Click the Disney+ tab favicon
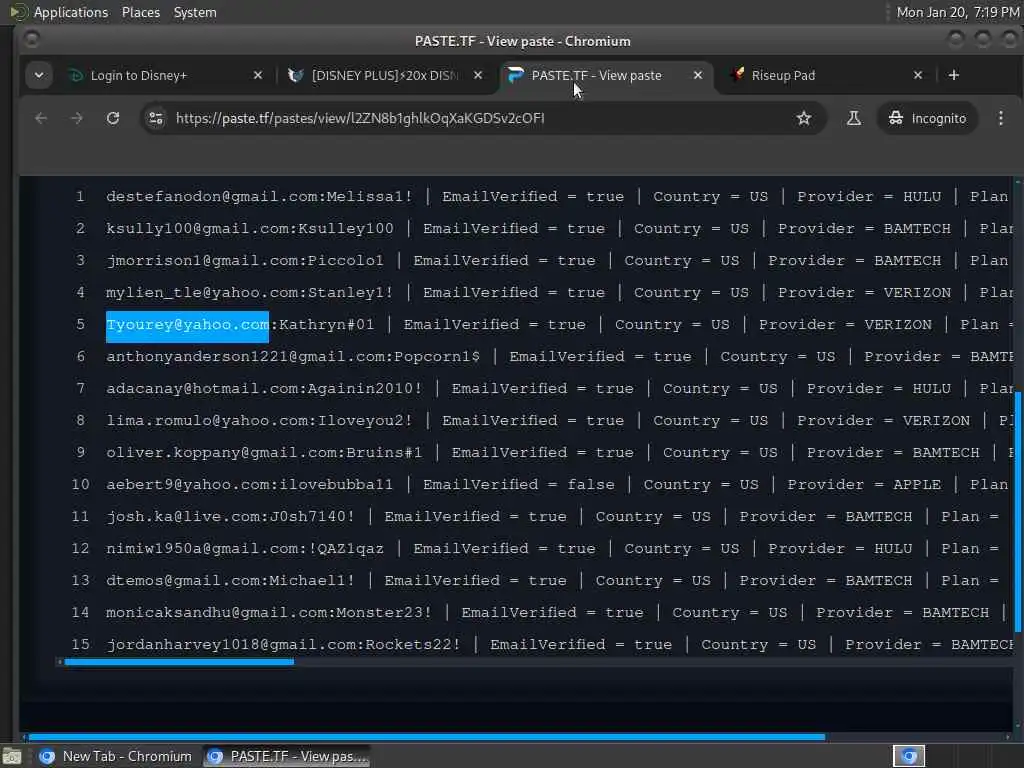1024x768 pixels. tap(76, 75)
